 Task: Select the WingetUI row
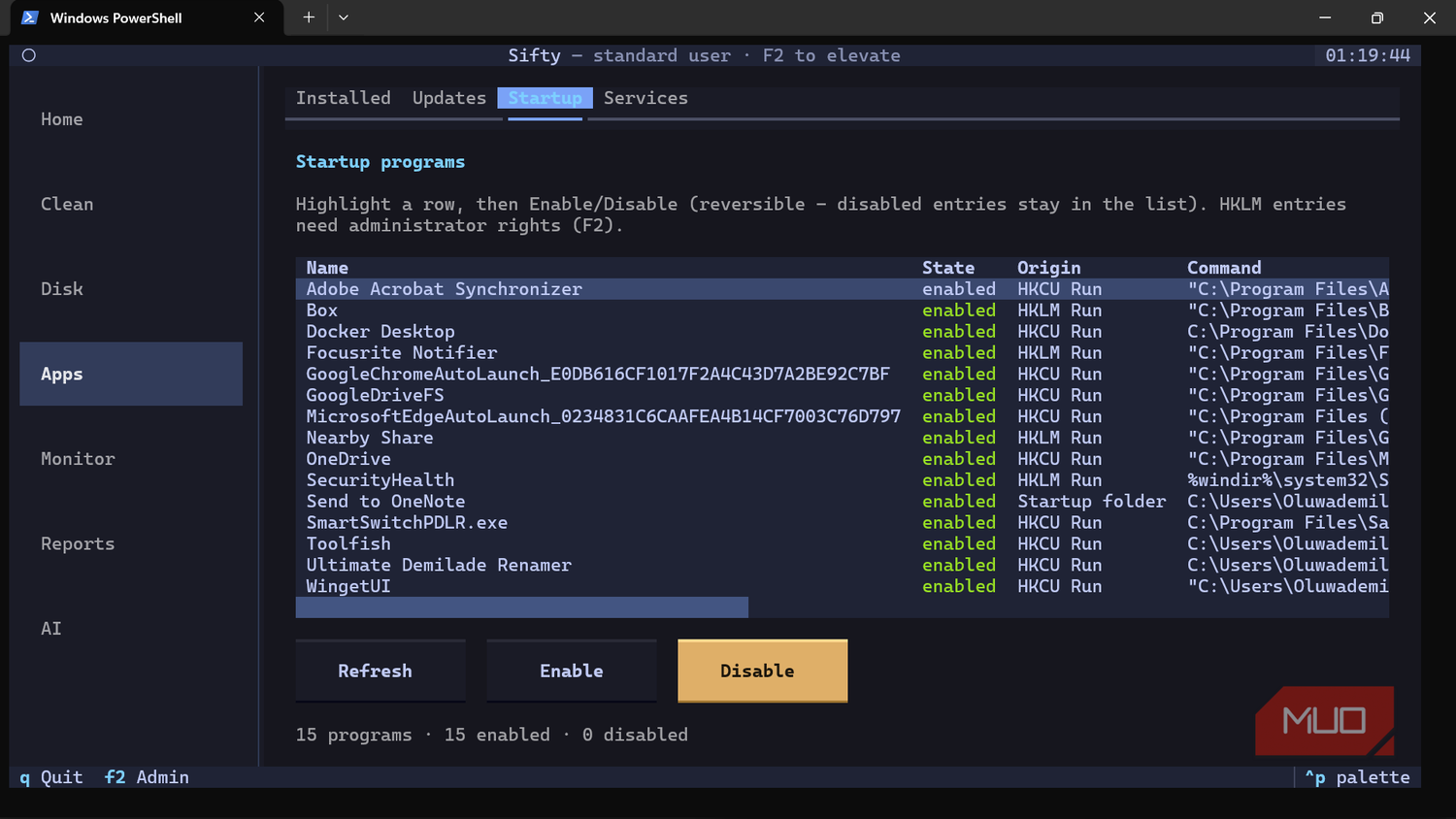843,586
